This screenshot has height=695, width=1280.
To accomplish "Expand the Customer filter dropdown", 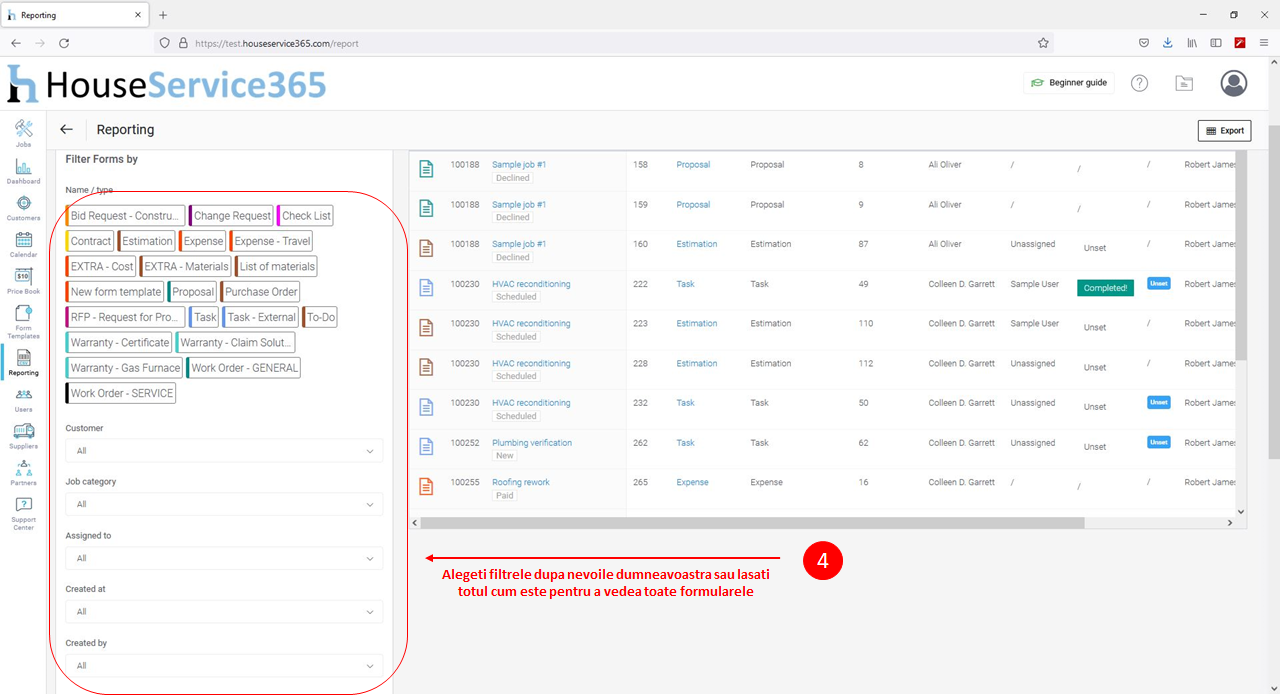I will pyautogui.click(x=224, y=451).
